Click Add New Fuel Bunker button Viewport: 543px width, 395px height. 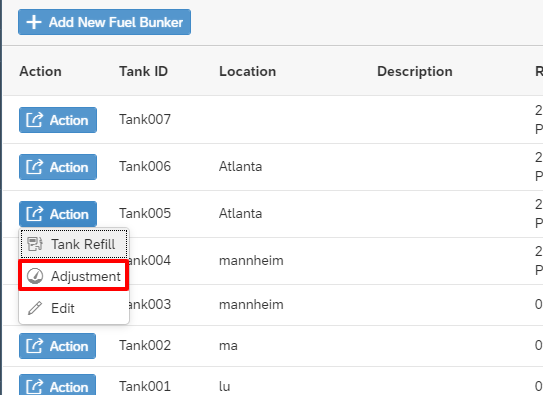(x=104, y=22)
